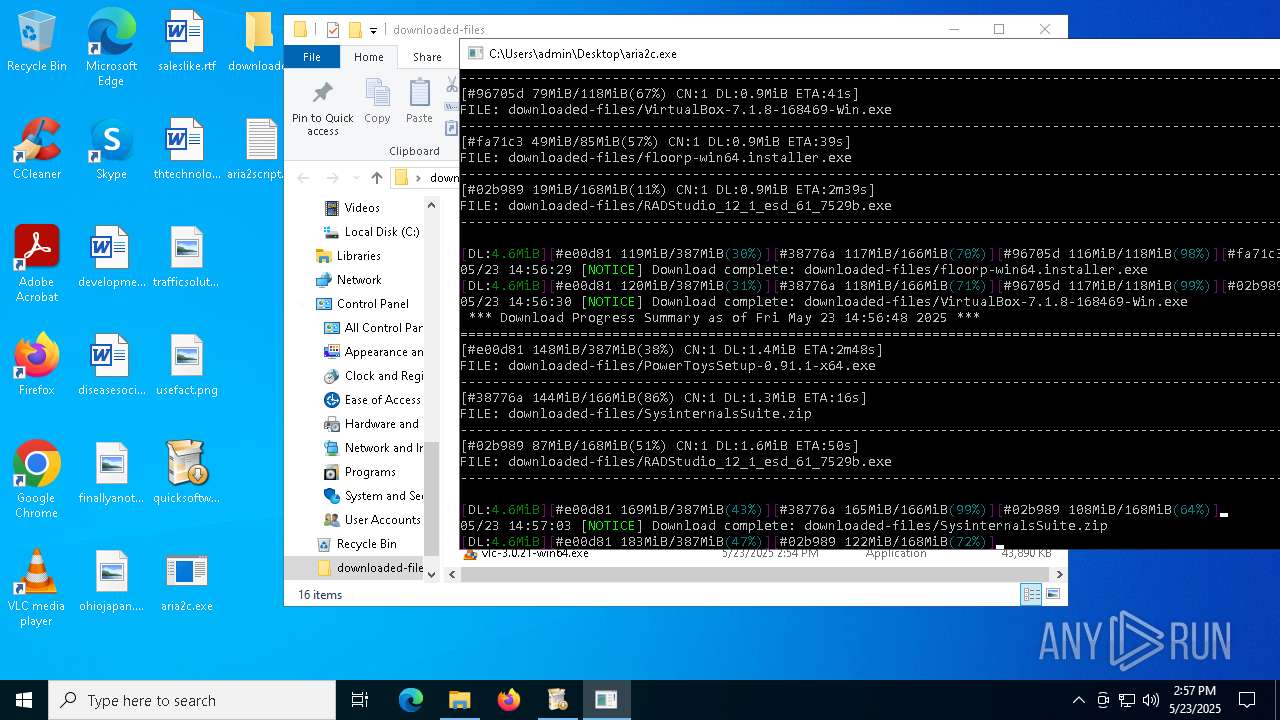Open the volume control in tray
Viewport: 1280px width, 720px height.
(x=1151, y=700)
